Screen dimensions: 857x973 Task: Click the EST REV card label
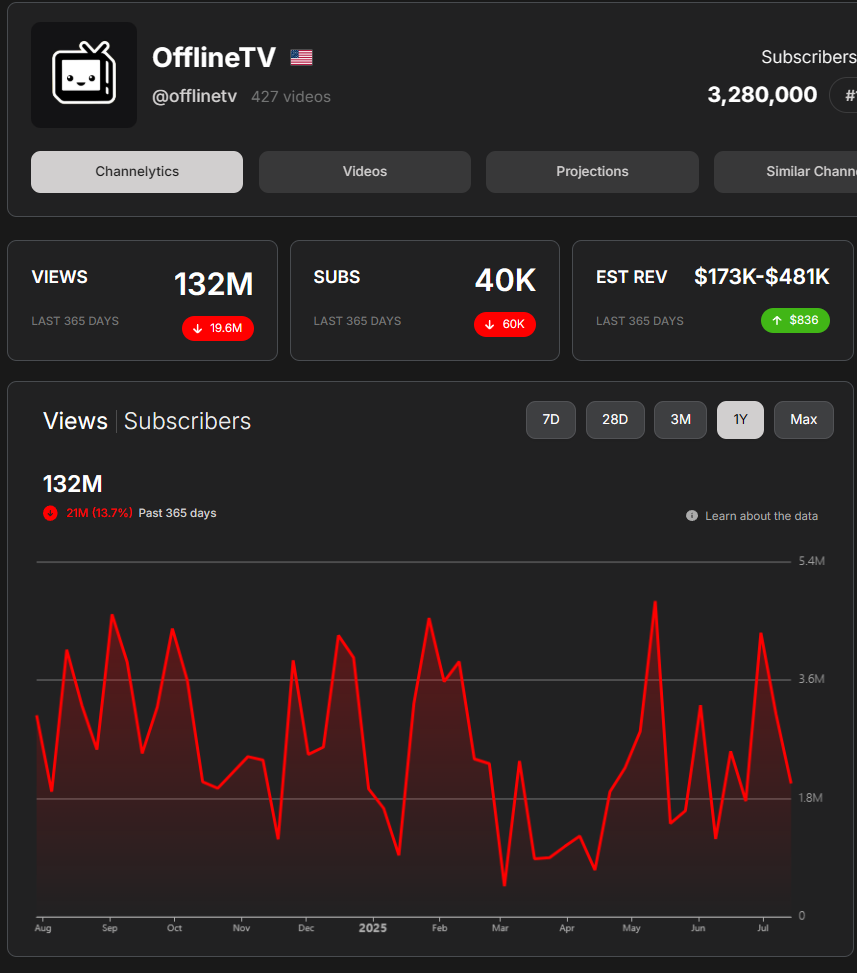(631, 277)
